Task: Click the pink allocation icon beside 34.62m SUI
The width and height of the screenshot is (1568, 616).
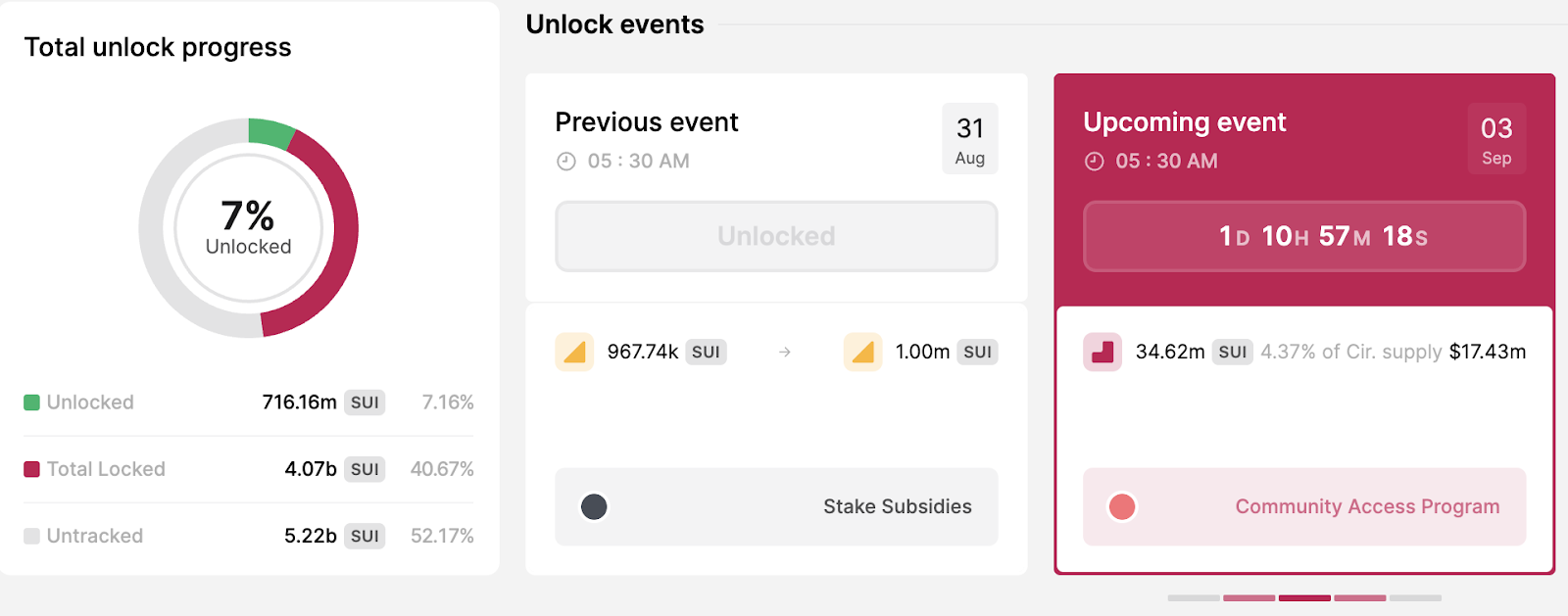Action: click(x=1102, y=352)
